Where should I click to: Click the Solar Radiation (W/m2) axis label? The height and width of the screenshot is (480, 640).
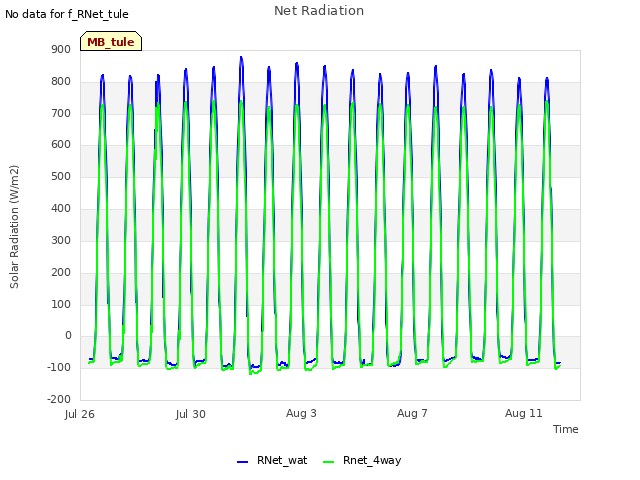[x=14, y=227]
